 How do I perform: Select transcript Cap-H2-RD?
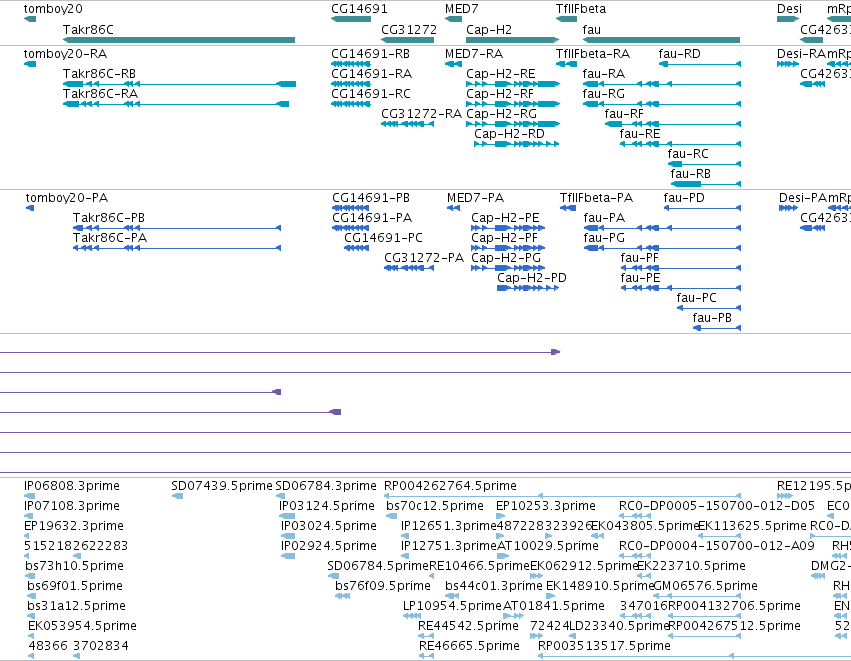click(509, 134)
